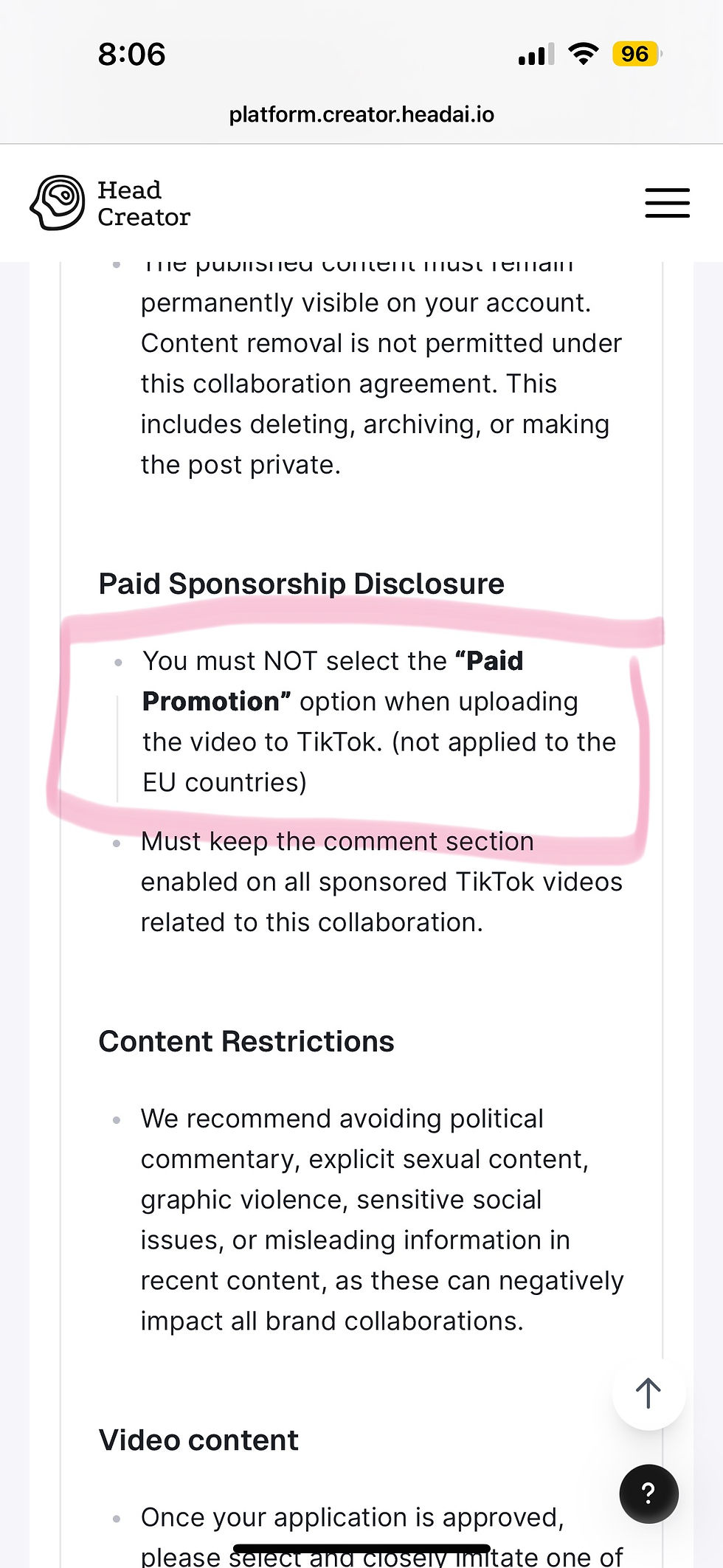Open the hamburger navigation menu
The height and width of the screenshot is (1568, 723).
tap(667, 203)
